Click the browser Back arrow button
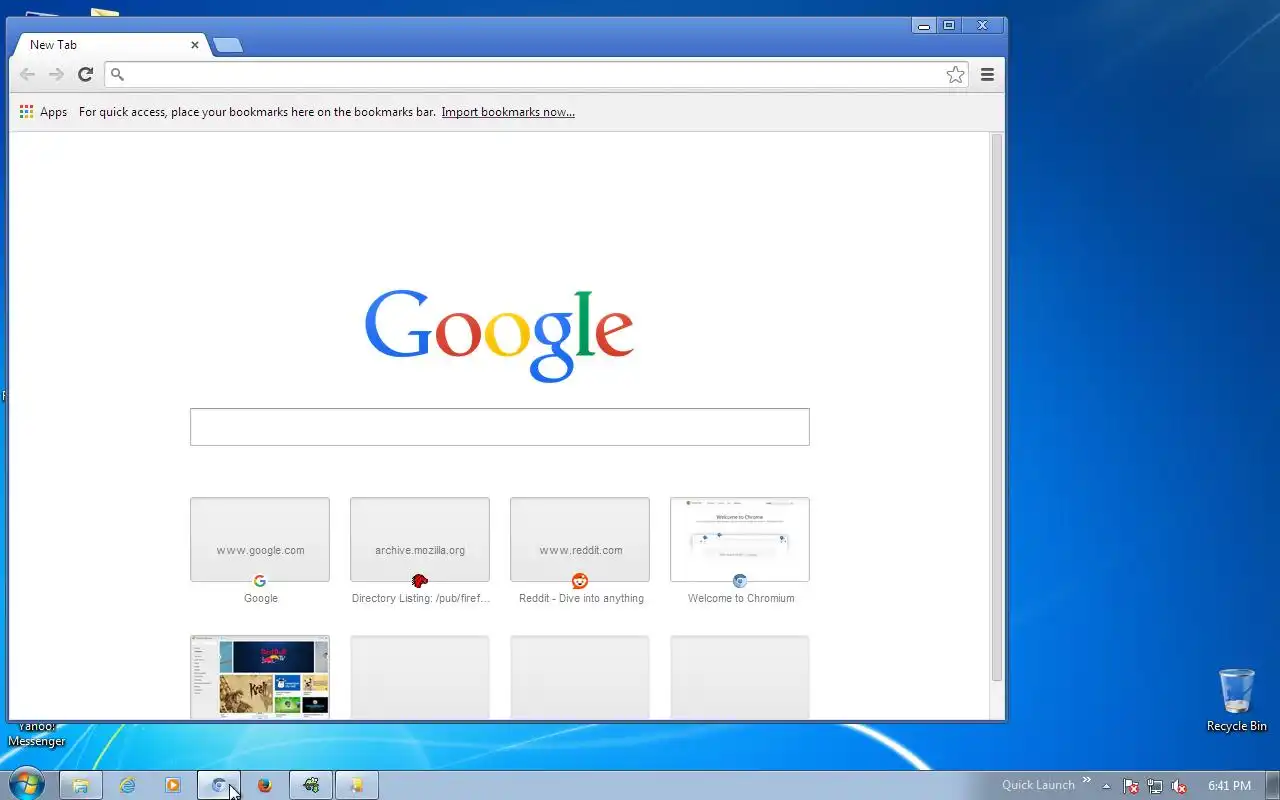Viewport: 1280px width, 800px height. tap(27, 74)
